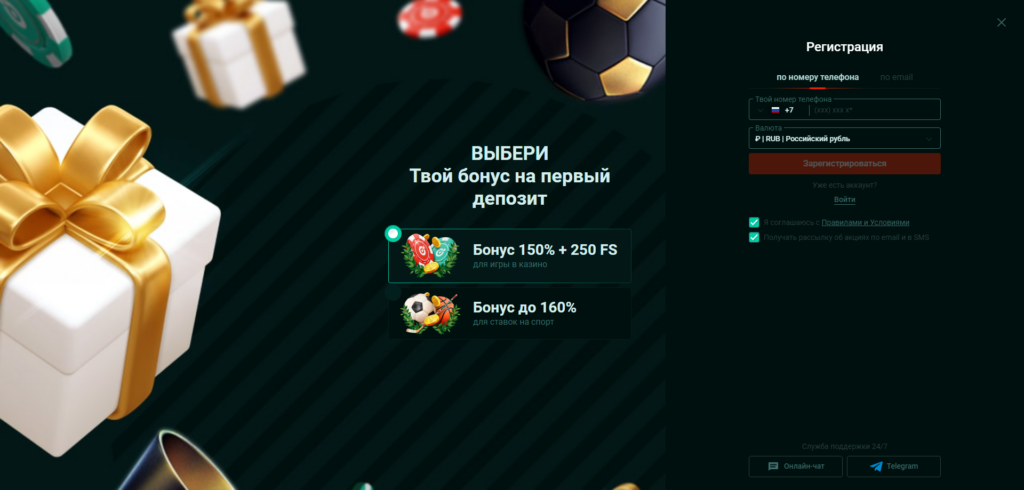Click the online chat speech bubble icon
The width and height of the screenshot is (1024, 490).
click(773, 466)
